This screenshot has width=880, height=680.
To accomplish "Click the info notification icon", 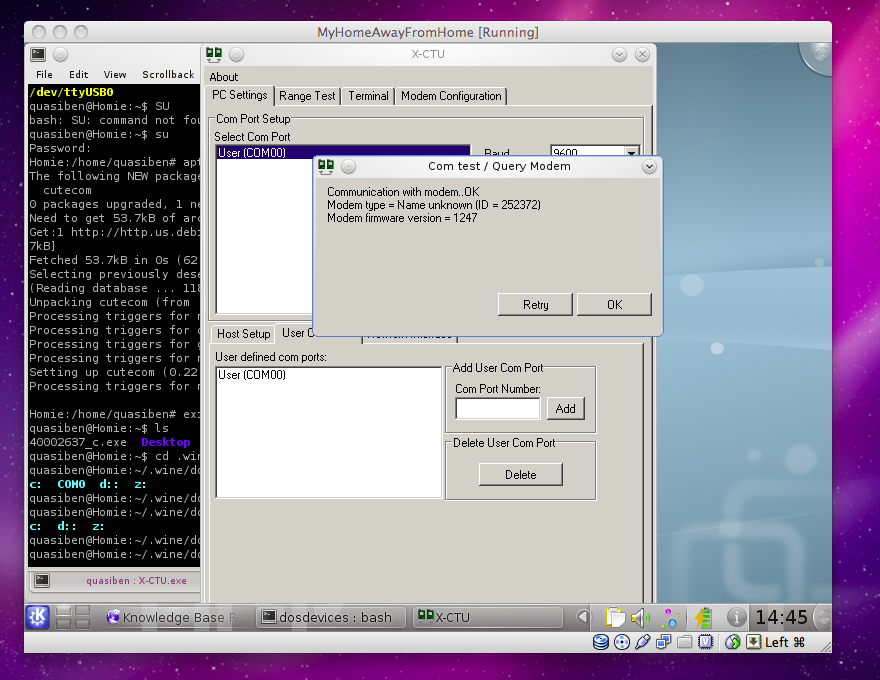I will click(736, 618).
